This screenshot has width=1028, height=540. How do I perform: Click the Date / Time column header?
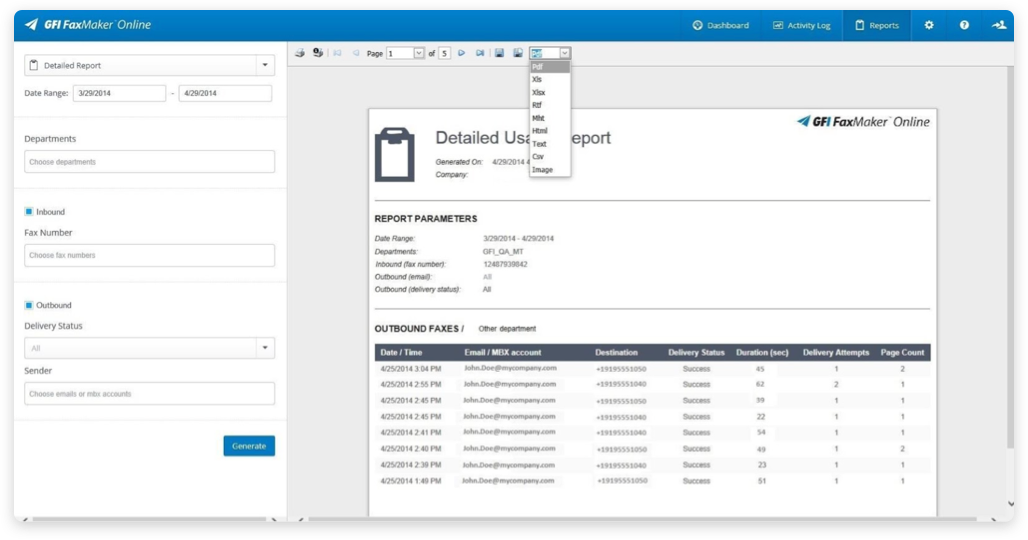coord(401,353)
